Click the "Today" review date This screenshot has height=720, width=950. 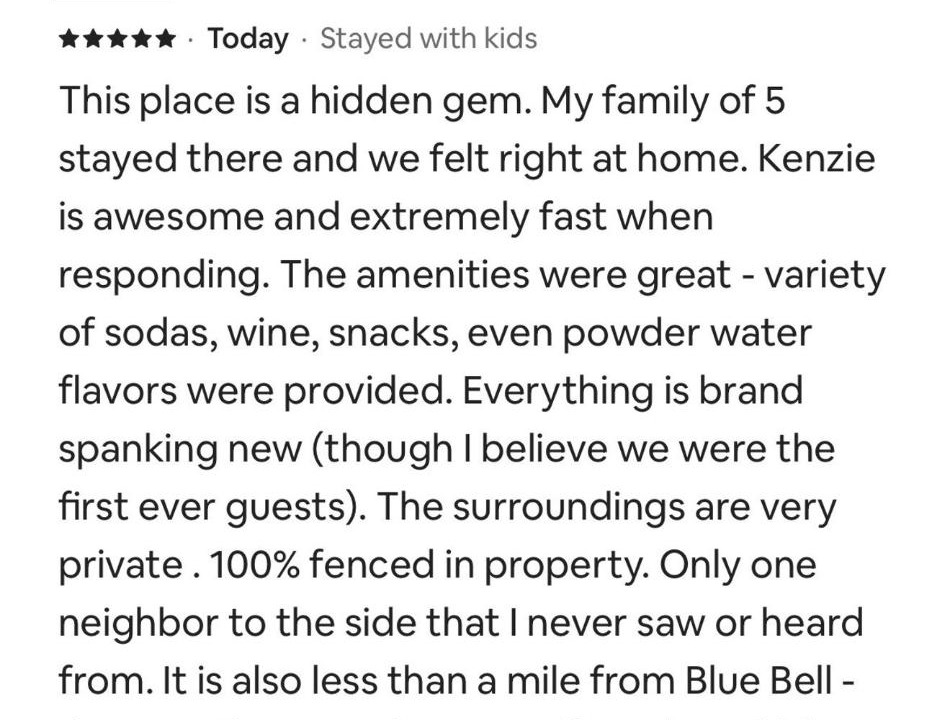[247, 39]
